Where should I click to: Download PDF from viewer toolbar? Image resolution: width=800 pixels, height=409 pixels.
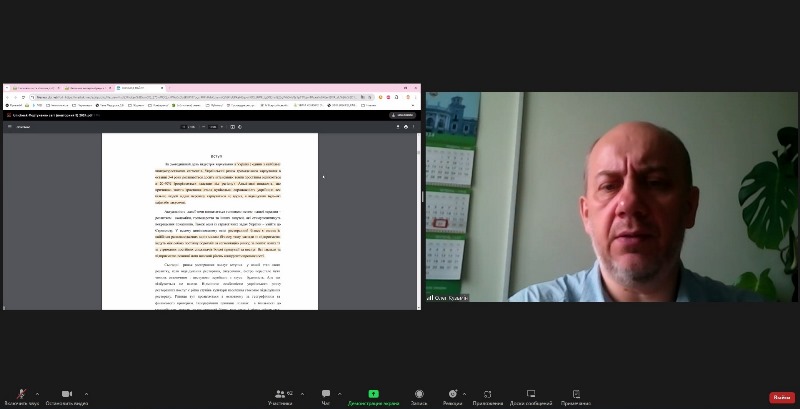[398, 126]
